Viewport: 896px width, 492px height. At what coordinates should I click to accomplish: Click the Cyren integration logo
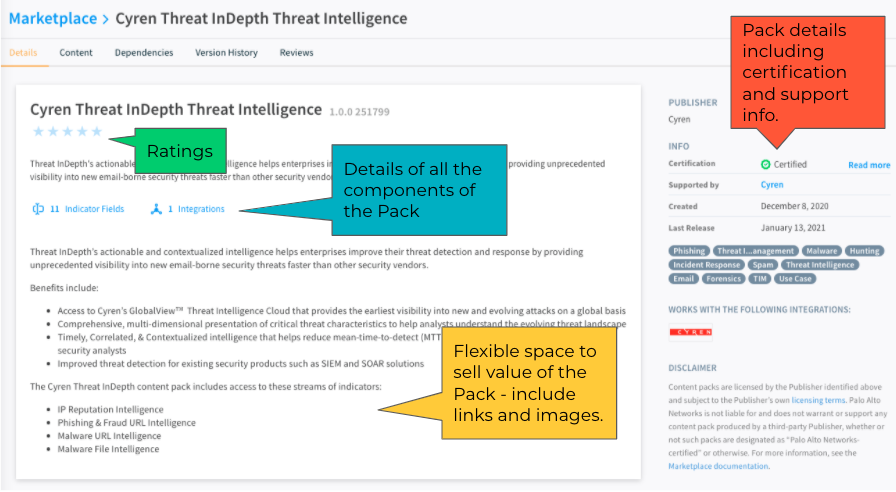point(691,332)
